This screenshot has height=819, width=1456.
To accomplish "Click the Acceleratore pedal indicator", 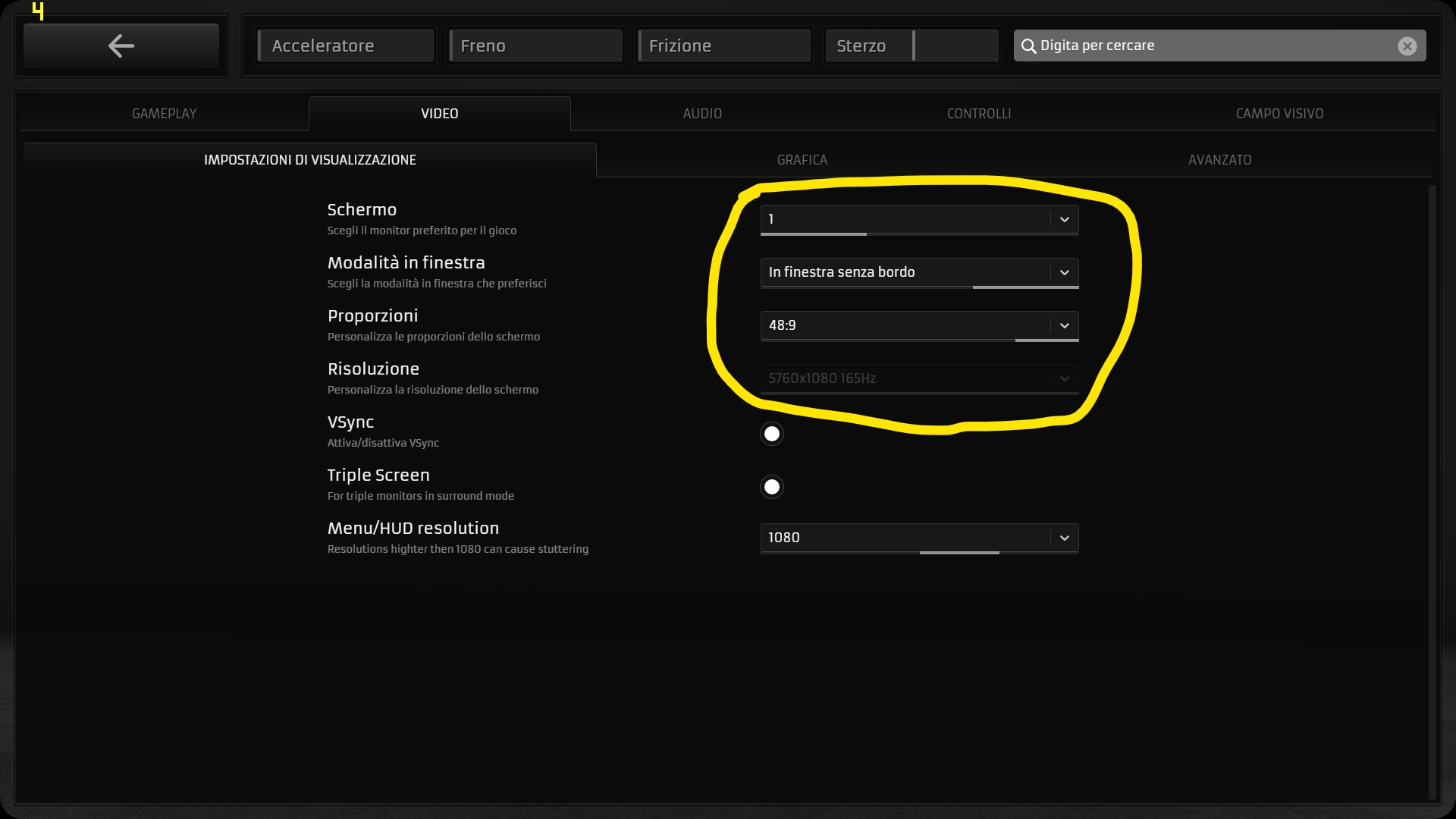I will tap(345, 45).
